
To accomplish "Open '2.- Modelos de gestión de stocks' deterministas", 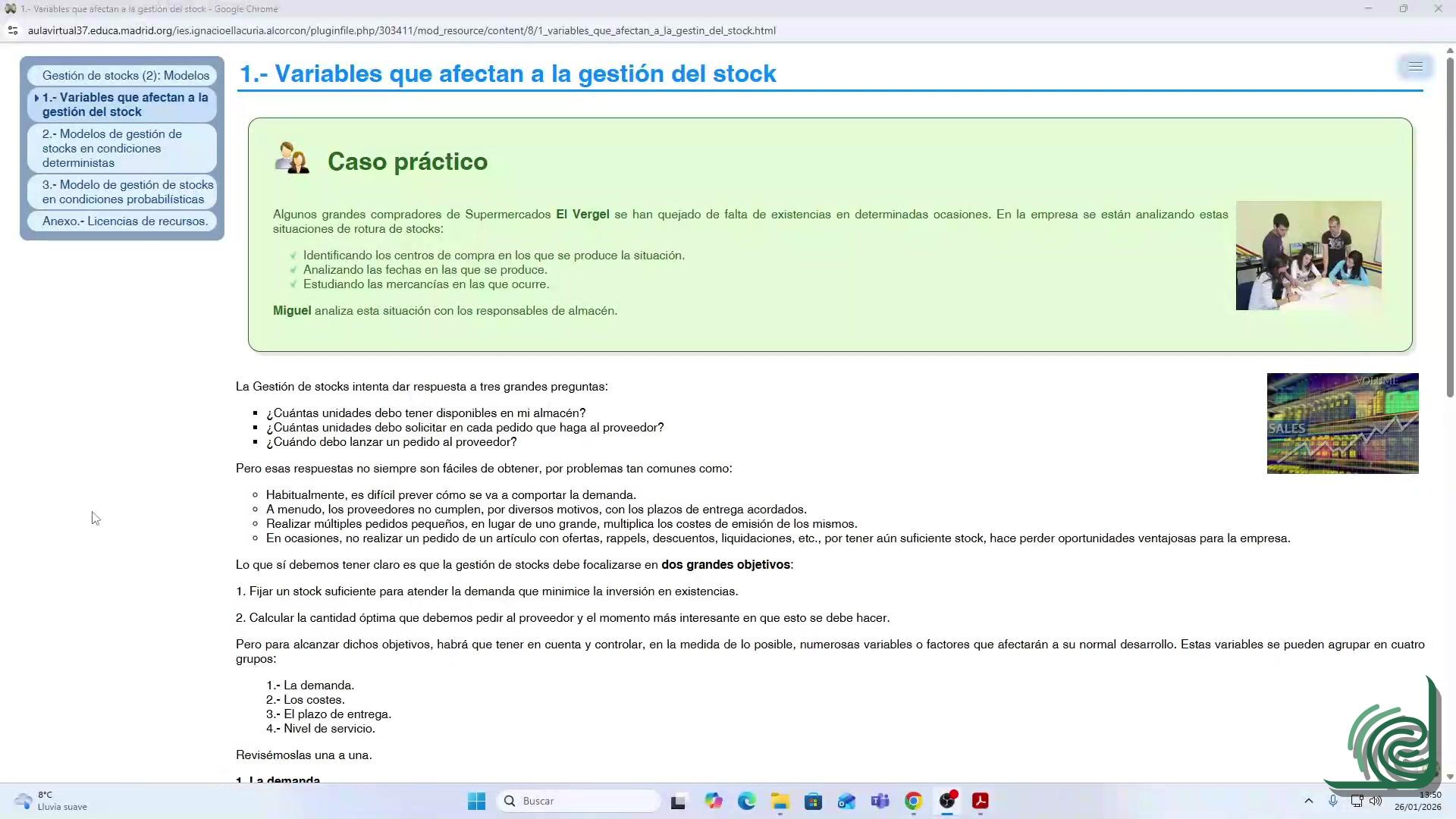I will point(112,148).
